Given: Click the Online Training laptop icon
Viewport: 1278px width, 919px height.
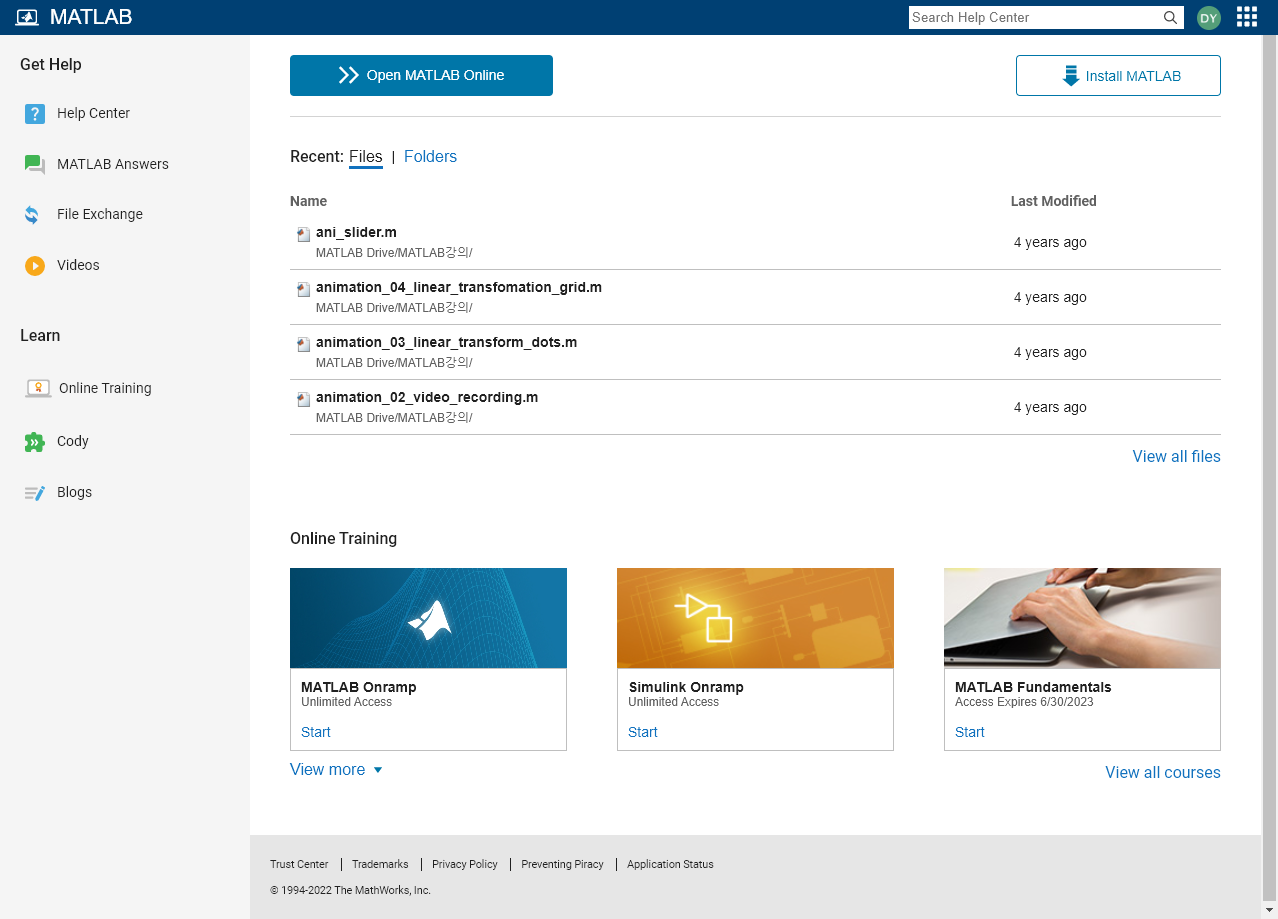Looking at the screenshot, I should tap(38, 389).
